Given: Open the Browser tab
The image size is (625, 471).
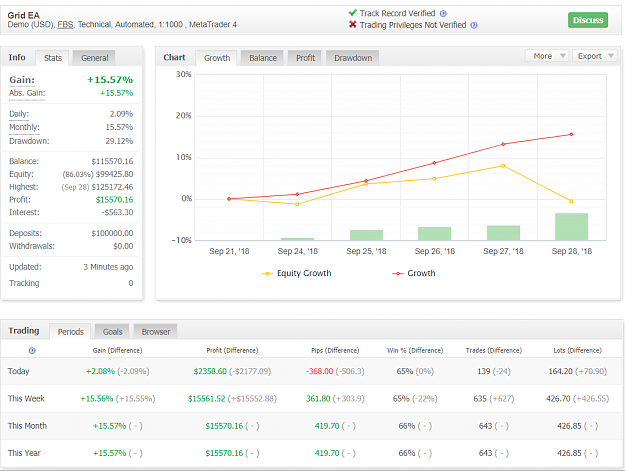Looking at the screenshot, I should (x=155, y=332).
